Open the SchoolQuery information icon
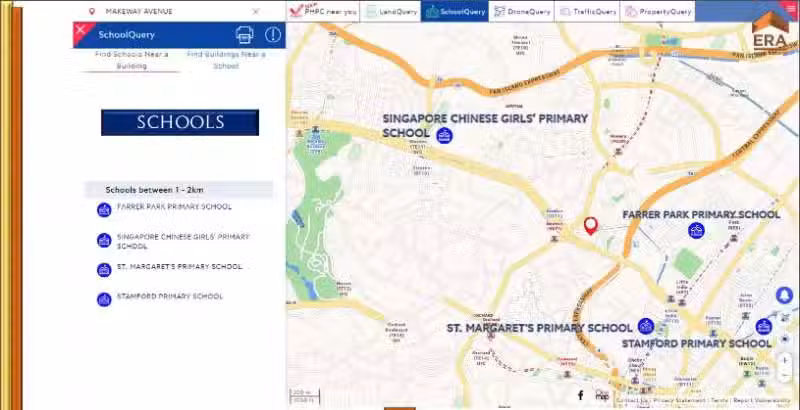The image size is (800, 410). (273, 35)
